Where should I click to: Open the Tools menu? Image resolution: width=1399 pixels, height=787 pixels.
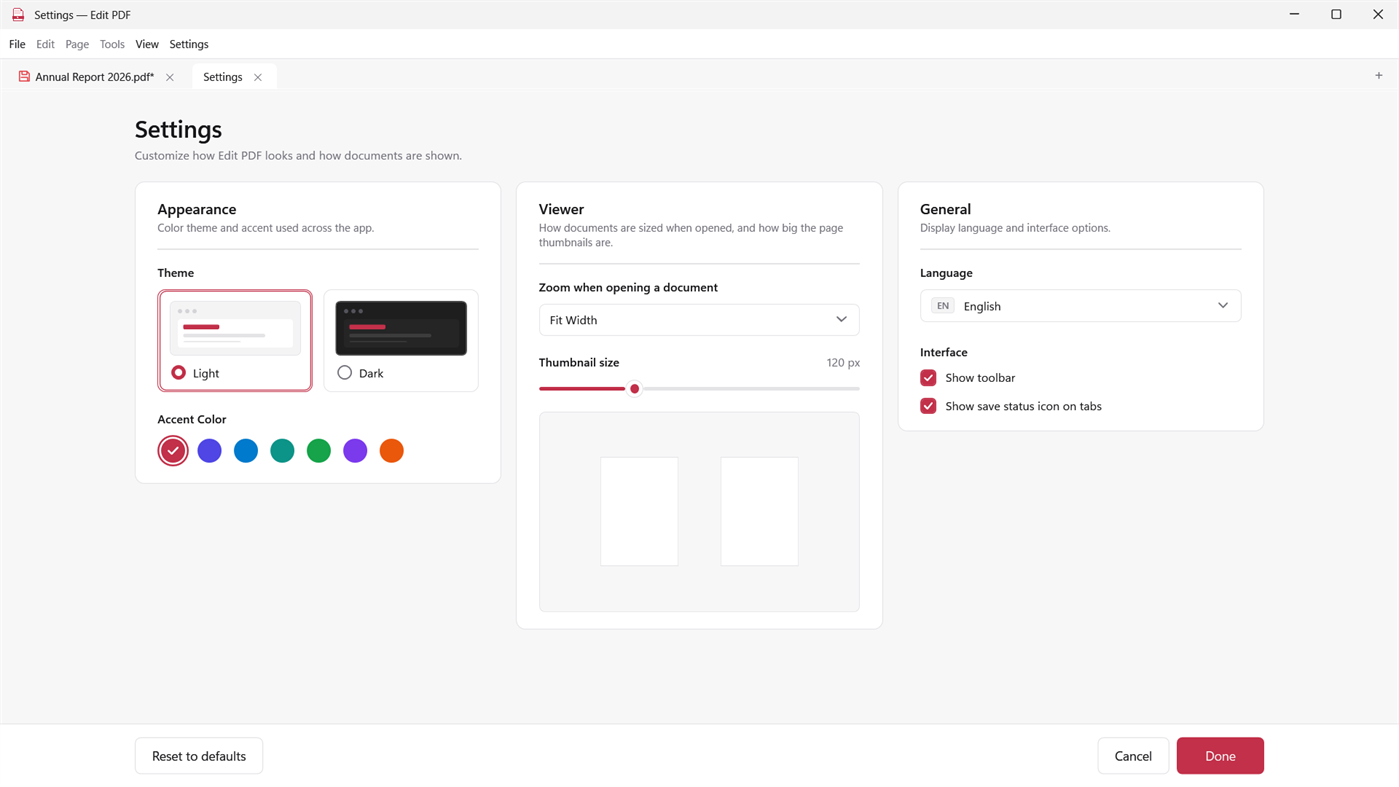tap(112, 44)
